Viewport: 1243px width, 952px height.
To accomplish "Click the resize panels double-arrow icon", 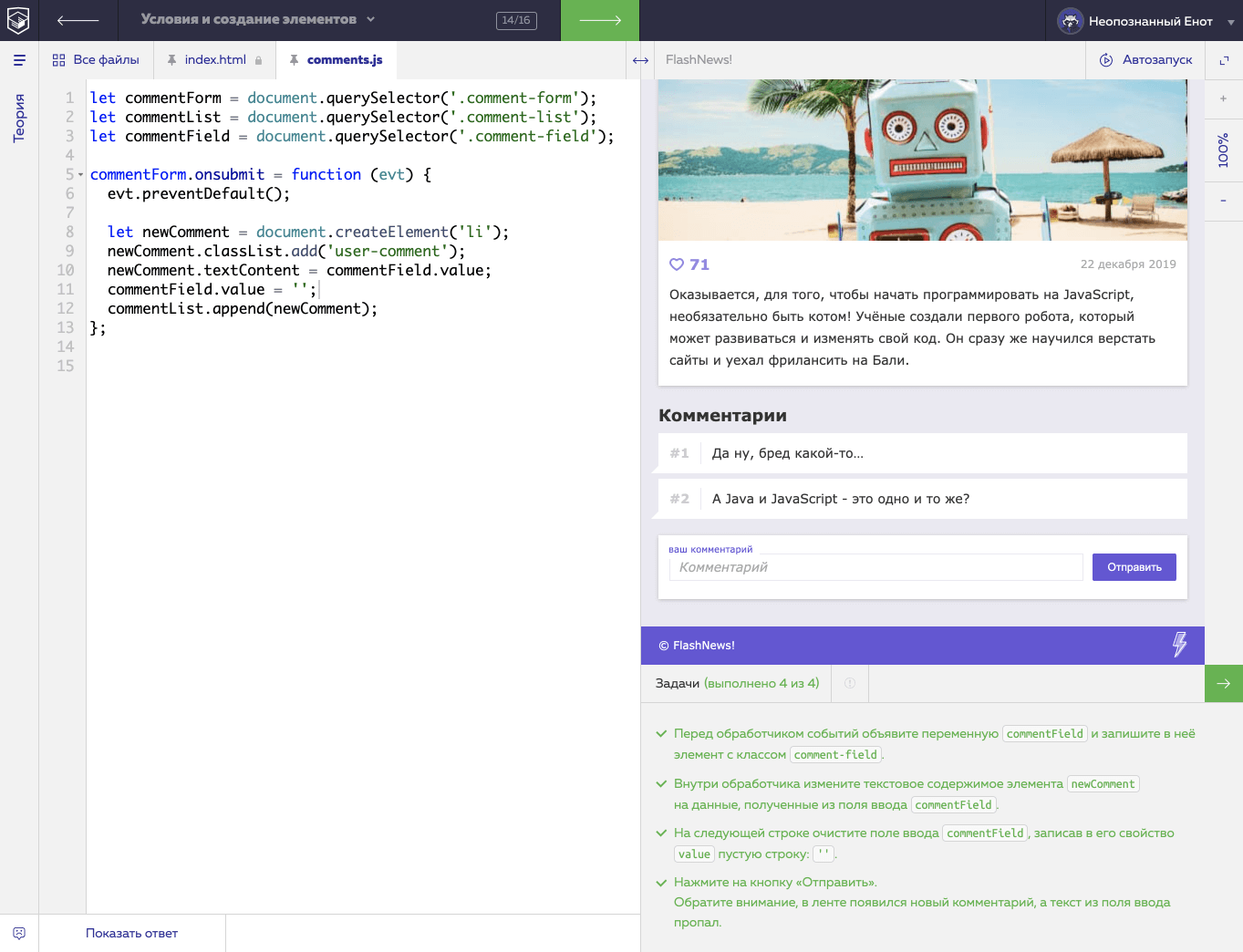I will [640, 60].
